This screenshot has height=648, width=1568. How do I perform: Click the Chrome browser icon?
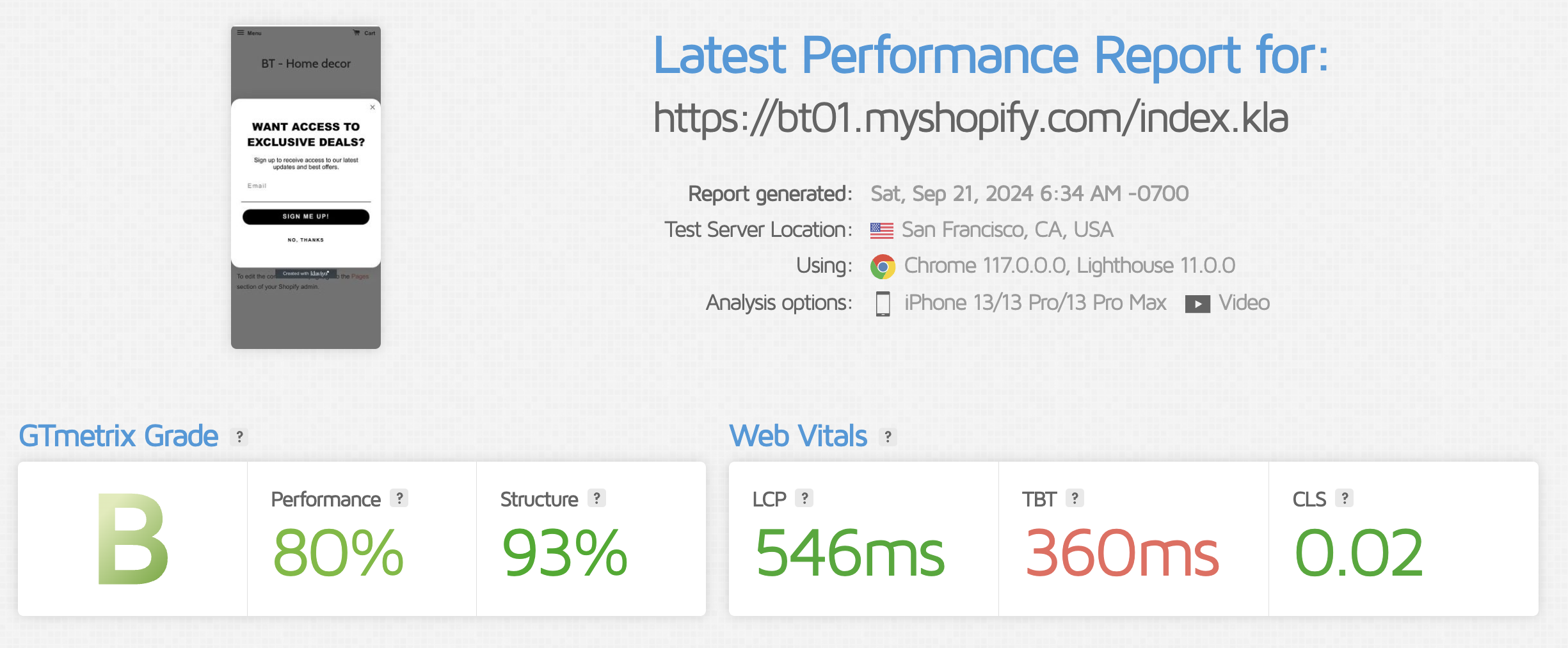click(x=883, y=266)
